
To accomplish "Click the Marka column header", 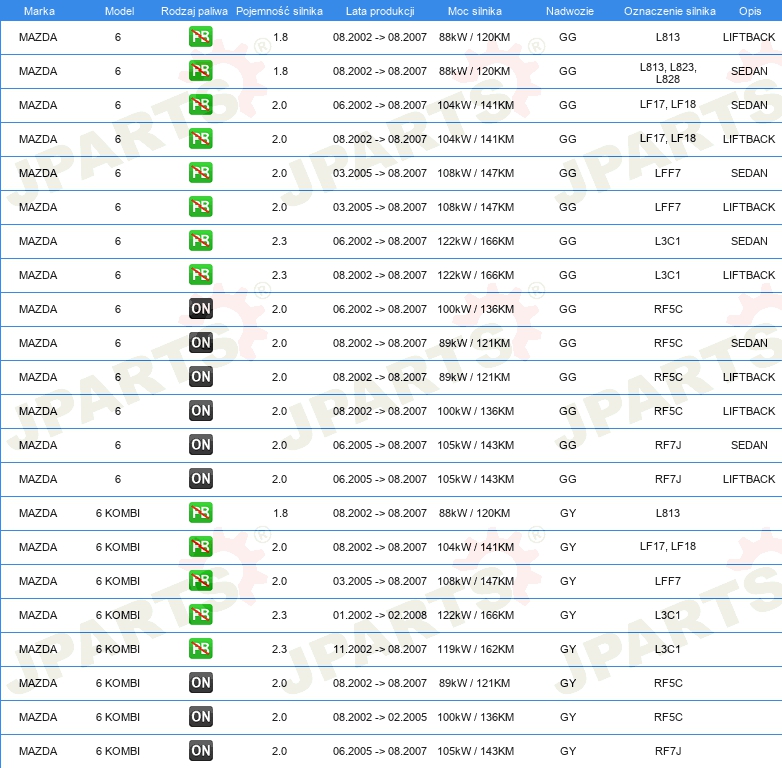I will pos(39,11).
